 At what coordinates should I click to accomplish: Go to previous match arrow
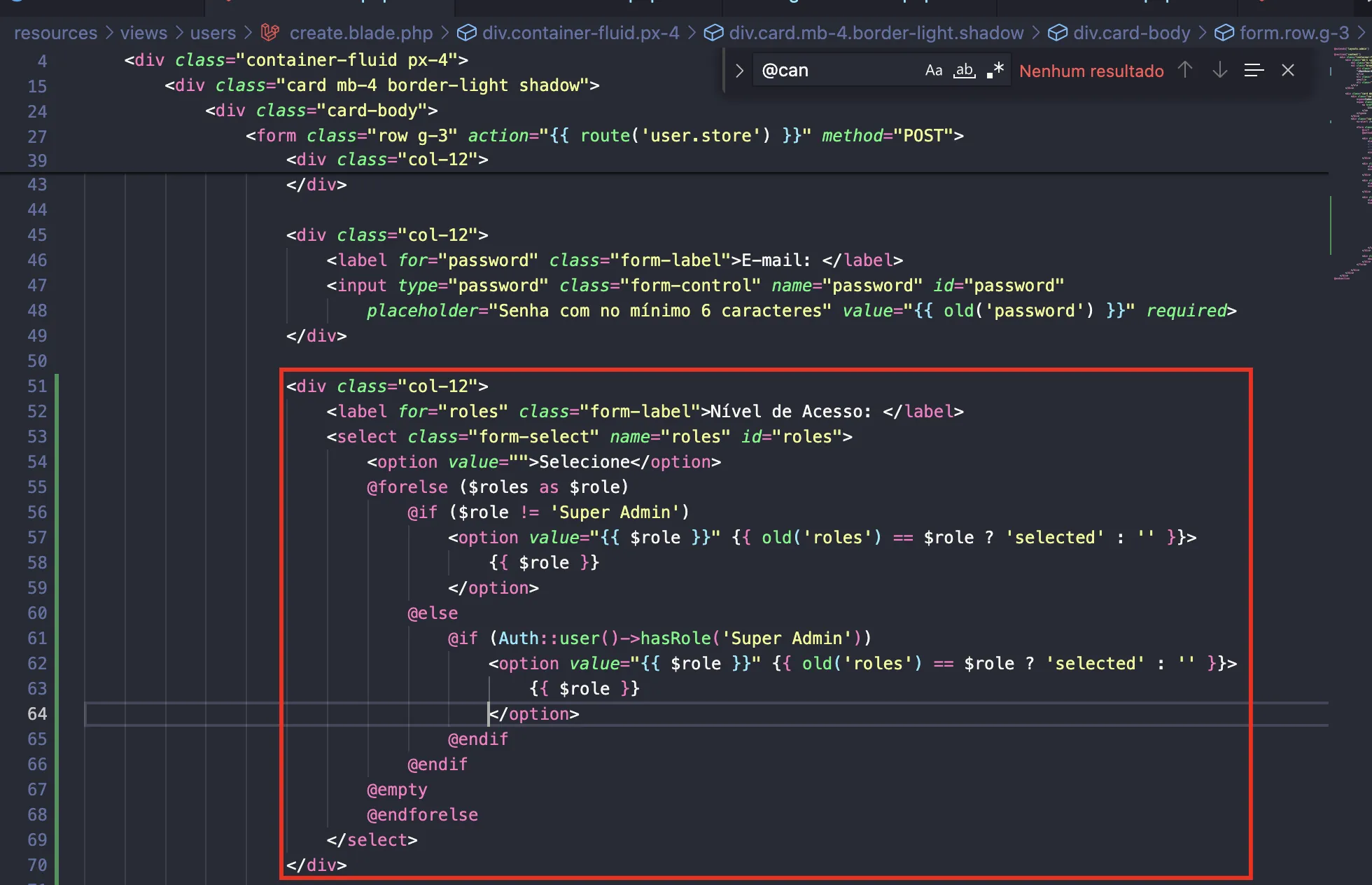(1184, 70)
